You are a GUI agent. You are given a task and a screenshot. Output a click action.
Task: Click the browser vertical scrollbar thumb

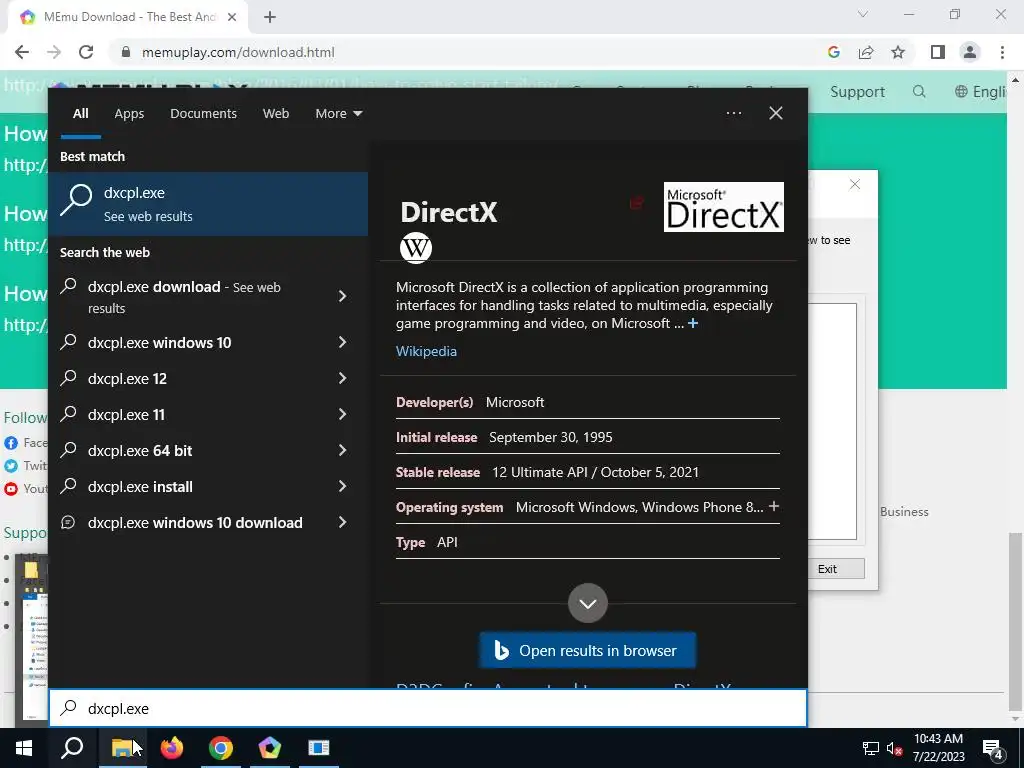[x=1016, y=620]
